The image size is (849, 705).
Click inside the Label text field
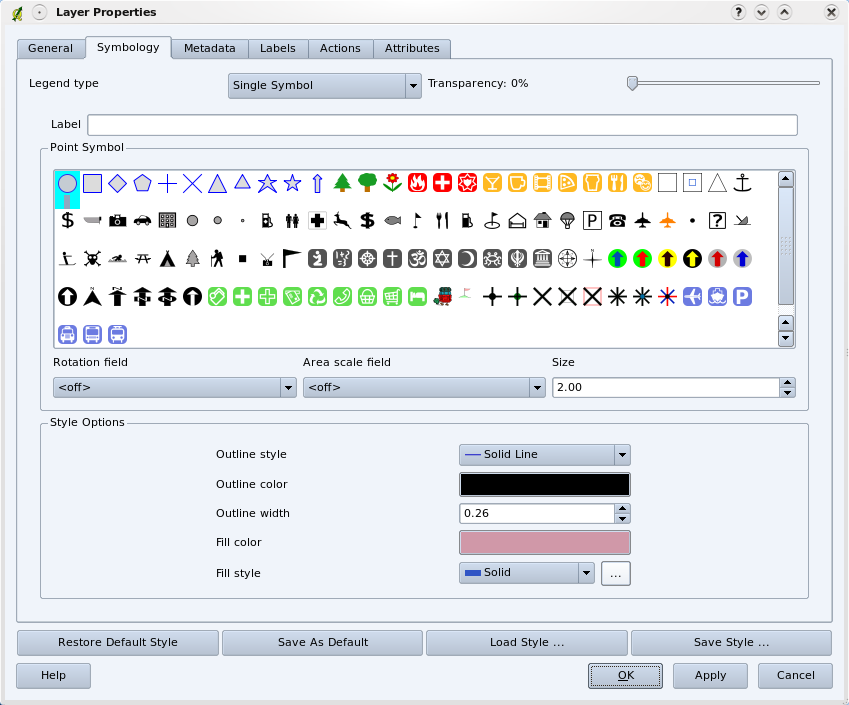(440, 124)
